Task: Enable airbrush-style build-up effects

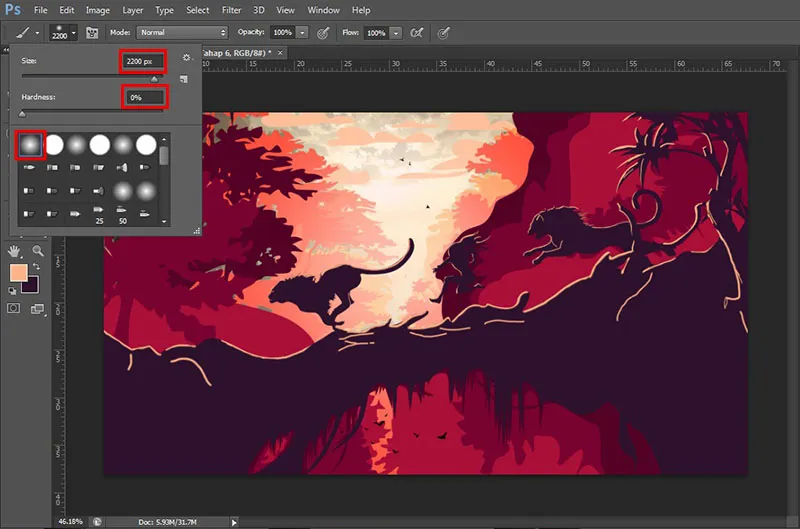Action: pyautogui.click(x=417, y=33)
